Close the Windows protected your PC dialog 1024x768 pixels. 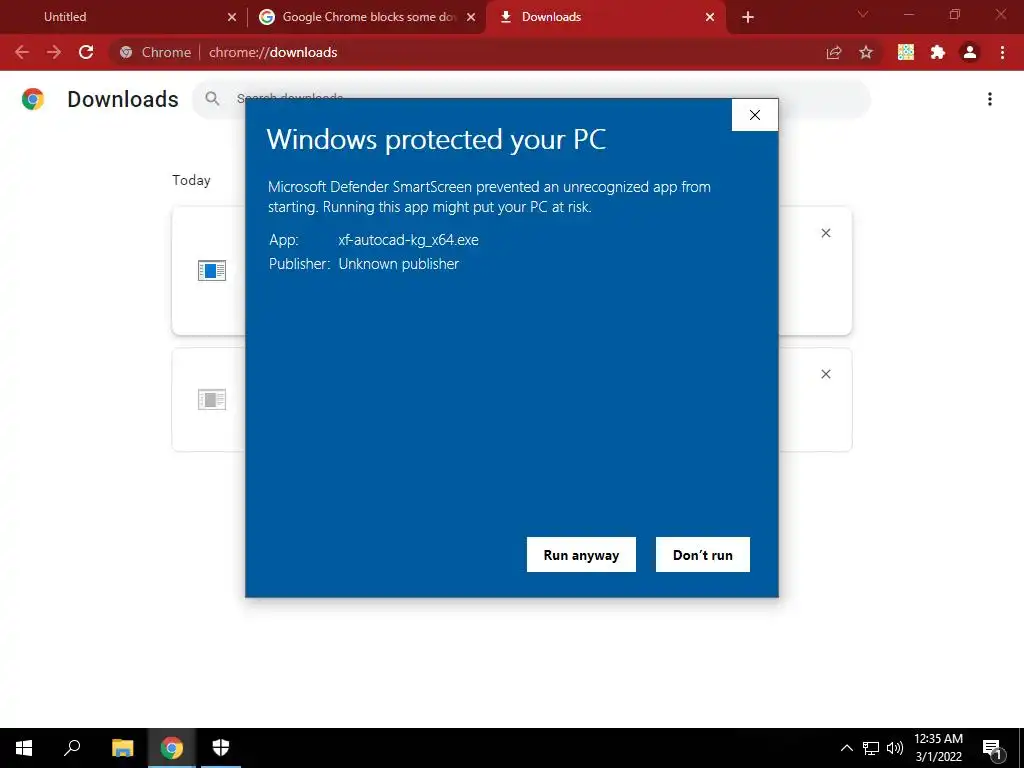tap(754, 115)
